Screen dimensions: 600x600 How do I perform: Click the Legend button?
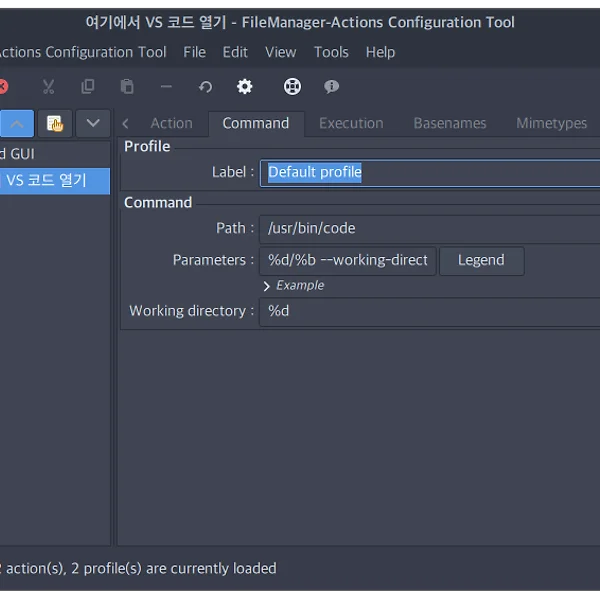pos(481,261)
